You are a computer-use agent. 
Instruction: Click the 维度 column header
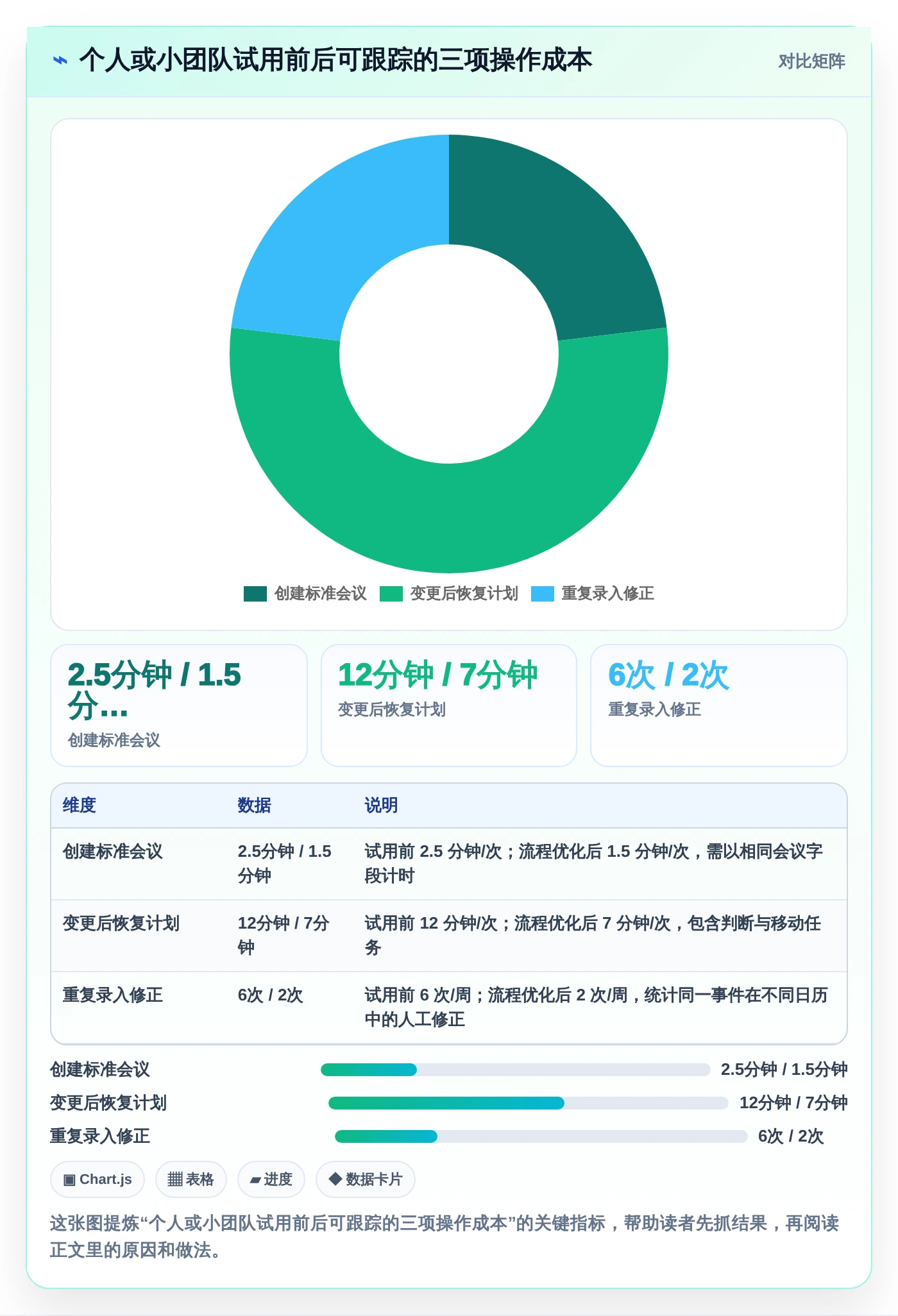[80, 806]
